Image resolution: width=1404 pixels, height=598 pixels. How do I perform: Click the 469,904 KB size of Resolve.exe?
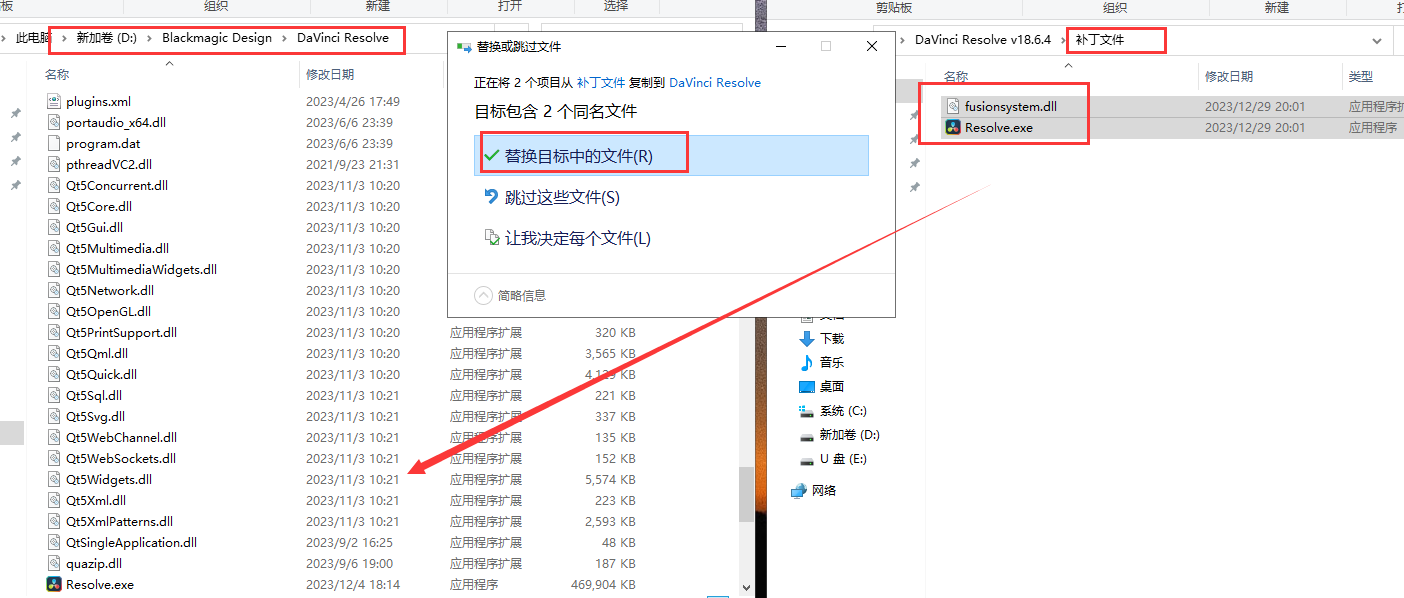tap(602, 584)
